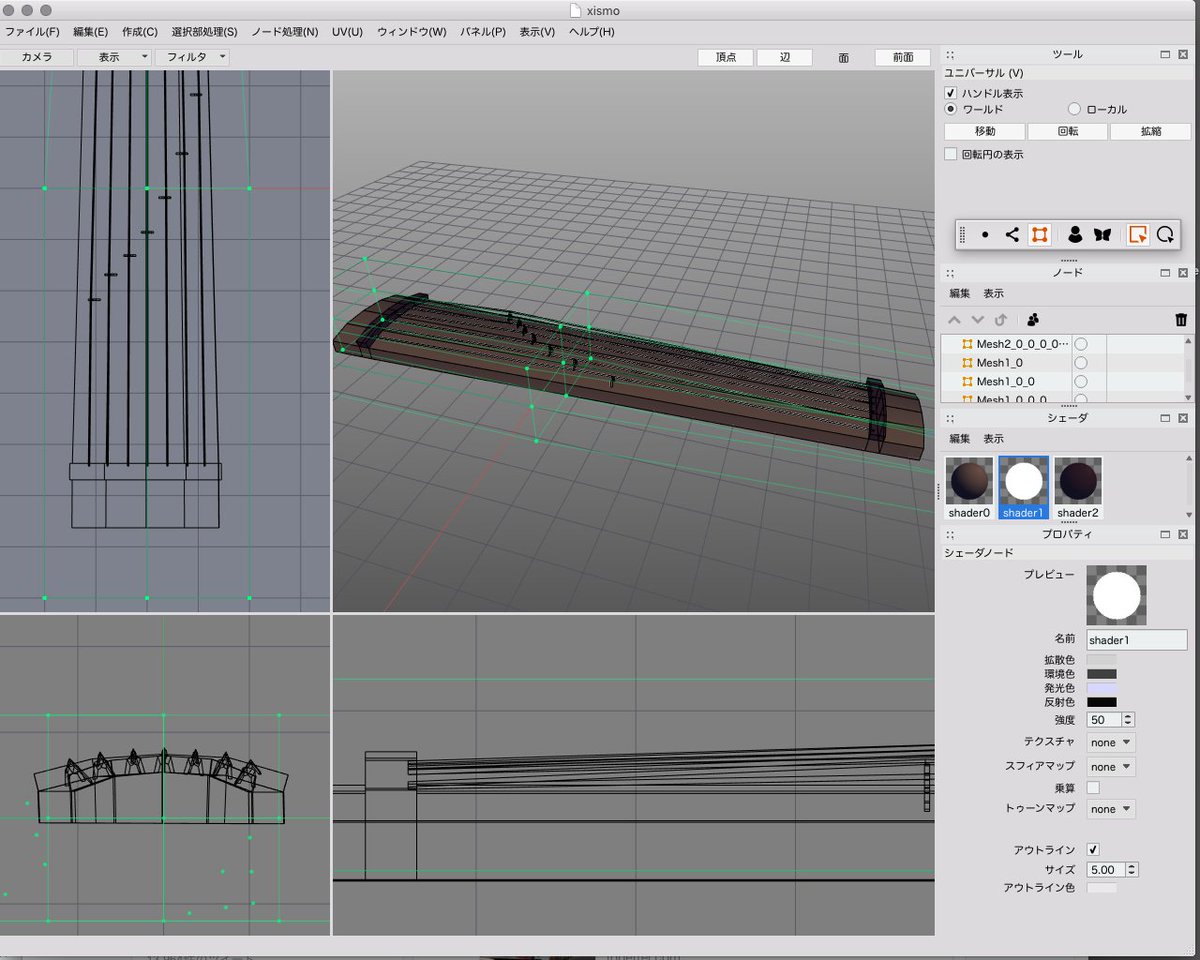
Task: Toggle visibility circle for Mesh1_0
Action: pyautogui.click(x=1081, y=362)
